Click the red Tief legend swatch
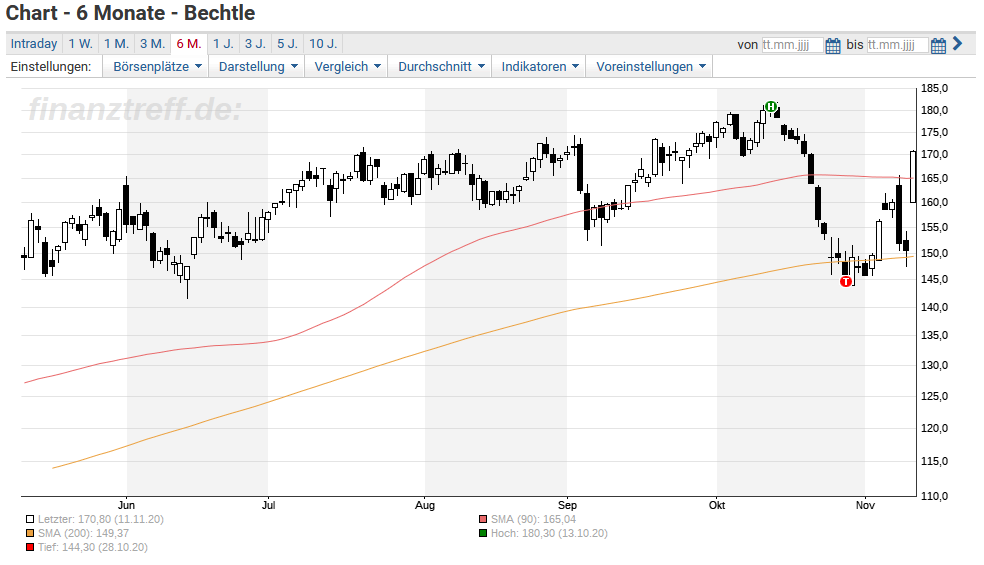 pos(29,547)
